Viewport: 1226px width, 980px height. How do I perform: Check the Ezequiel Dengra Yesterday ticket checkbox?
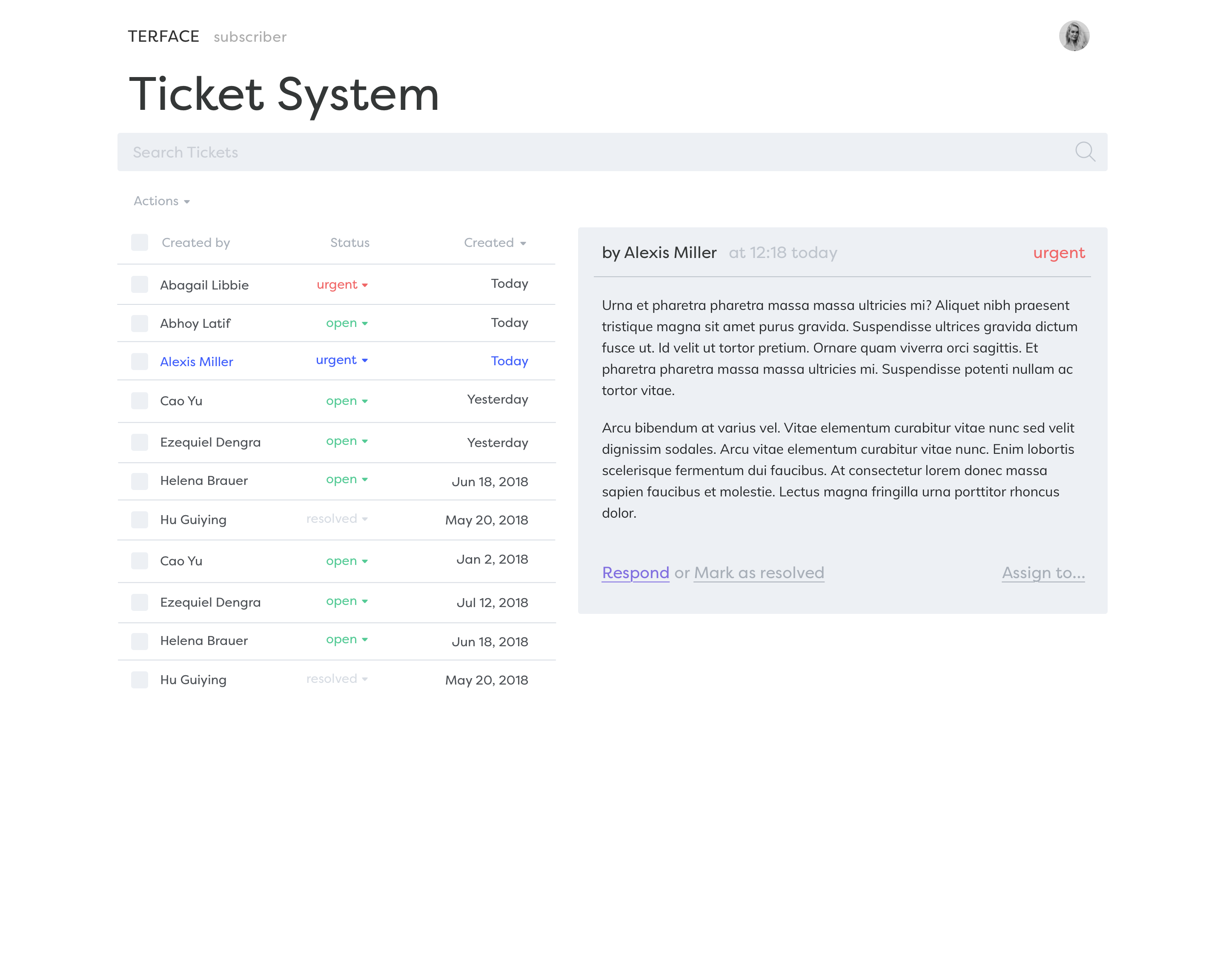139,442
